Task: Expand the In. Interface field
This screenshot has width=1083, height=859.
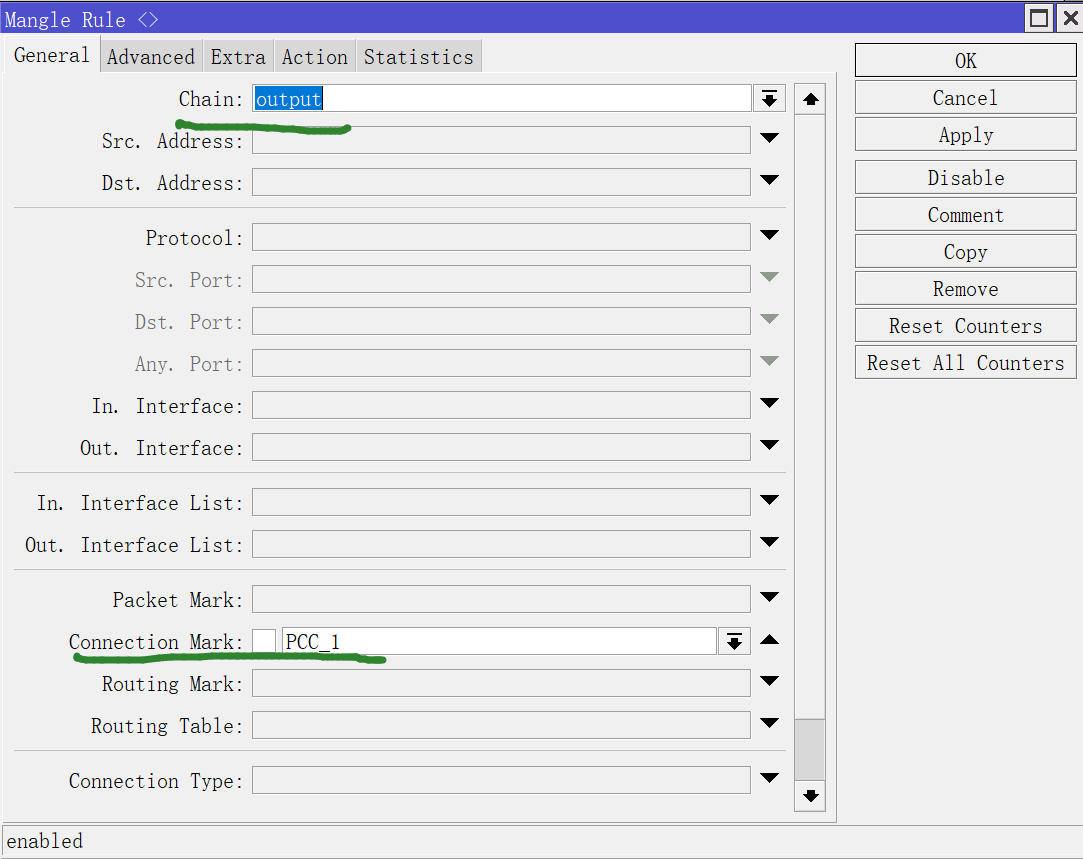Action: 768,404
